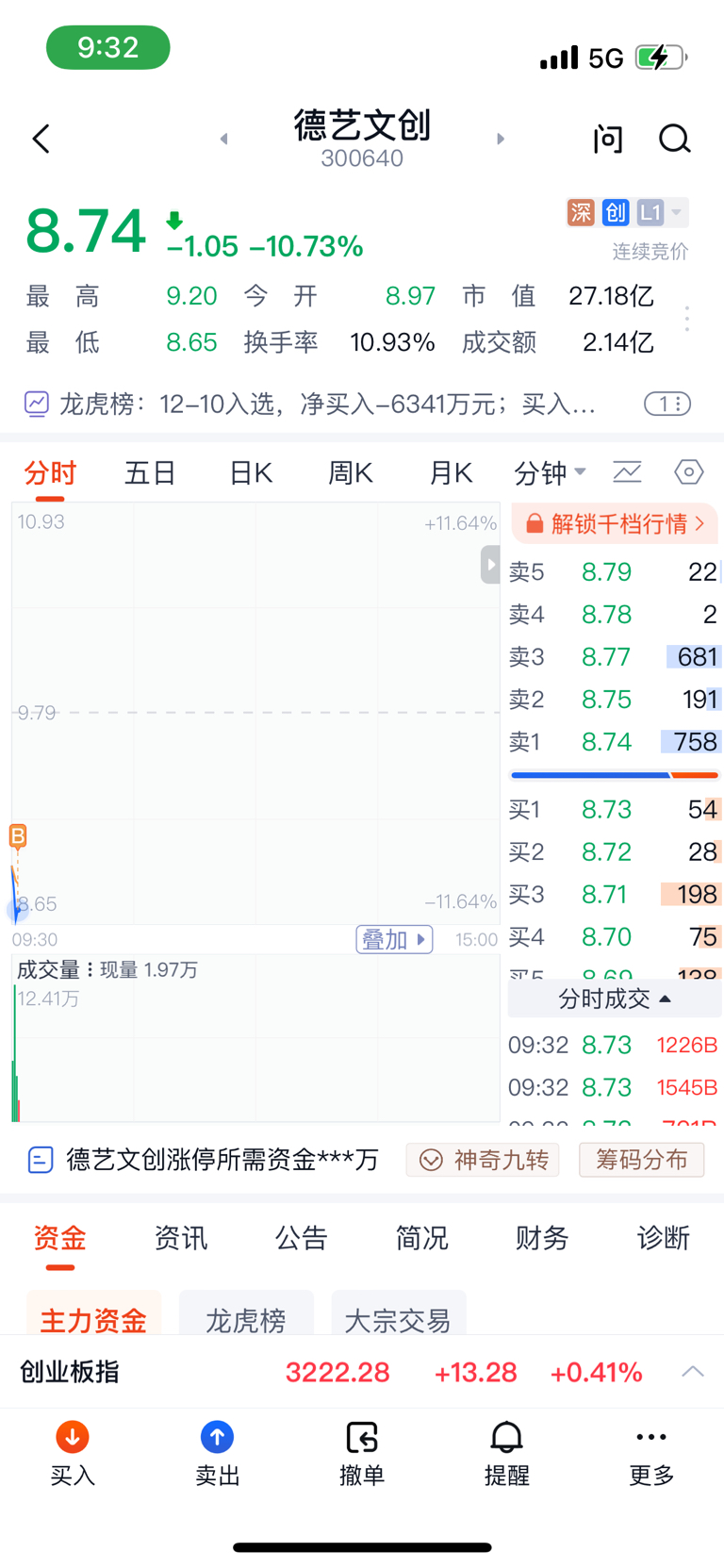Tap the battery charging icon

pos(662,58)
